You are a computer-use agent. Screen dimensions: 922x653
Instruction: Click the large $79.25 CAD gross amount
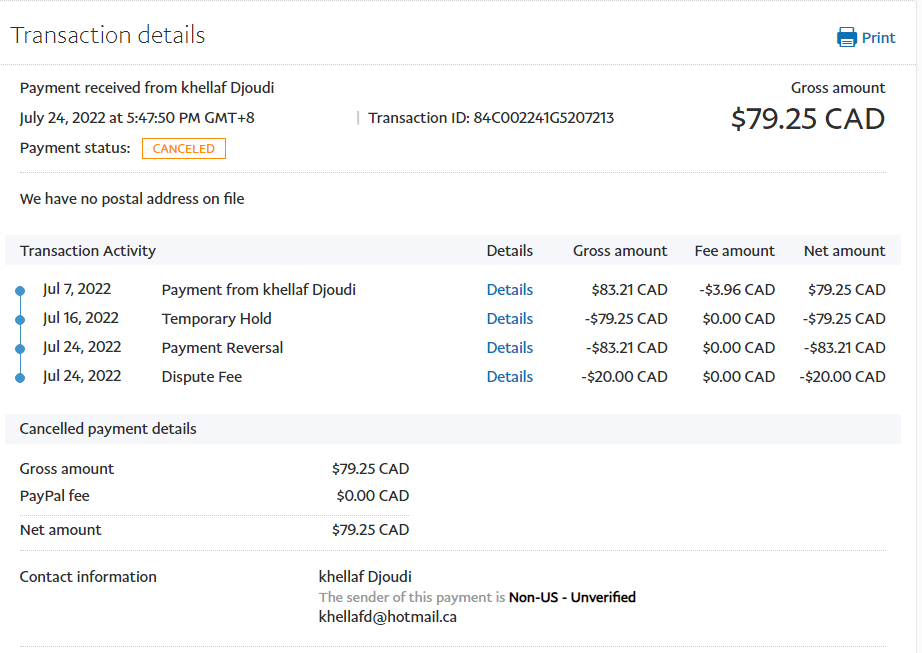807,119
